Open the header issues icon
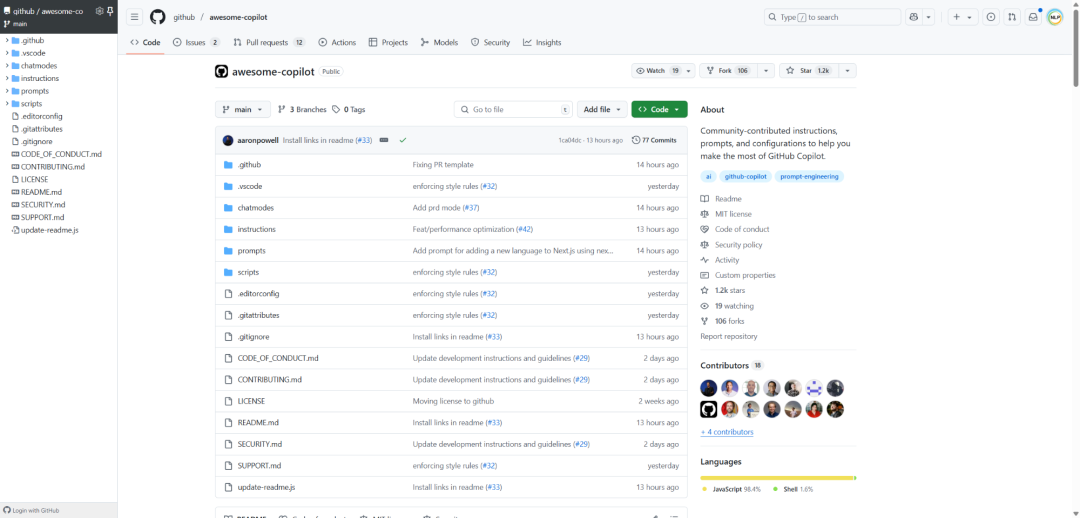This screenshot has height=518, width=1080. pos(990,17)
